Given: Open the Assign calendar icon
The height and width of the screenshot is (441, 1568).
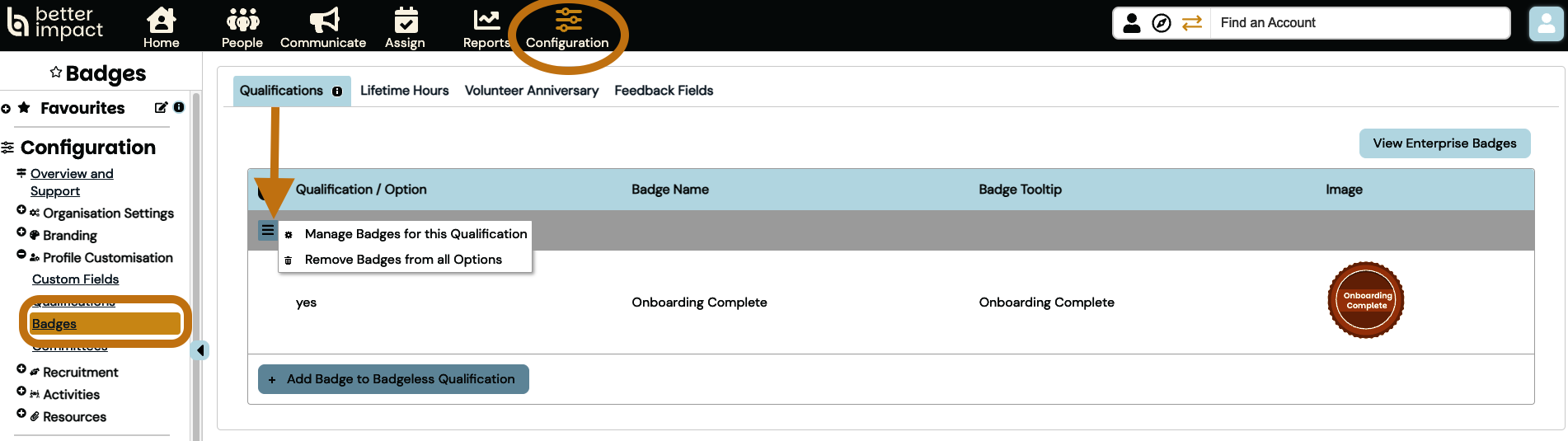Looking at the screenshot, I should click(x=405, y=21).
